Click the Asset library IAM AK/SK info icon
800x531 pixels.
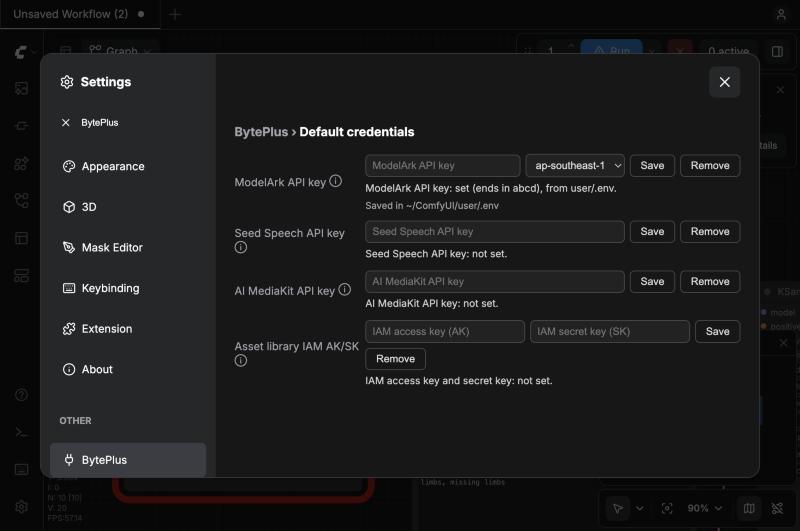click(x=241, y=361)
